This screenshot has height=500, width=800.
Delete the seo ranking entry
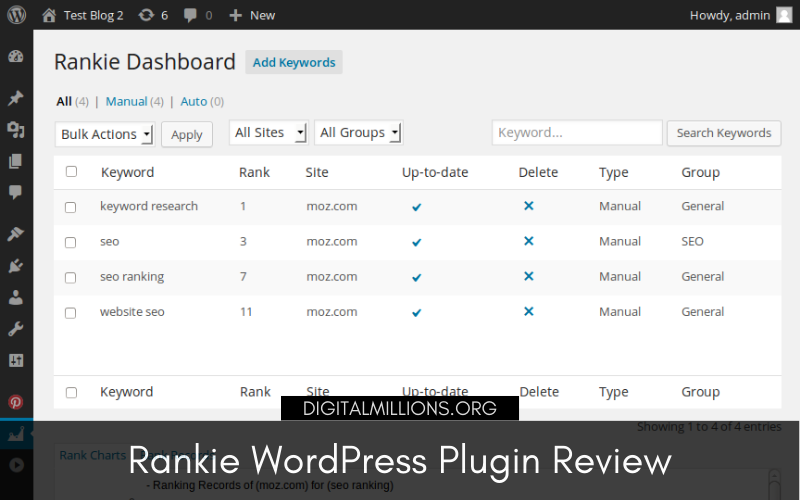coord(529,276)
